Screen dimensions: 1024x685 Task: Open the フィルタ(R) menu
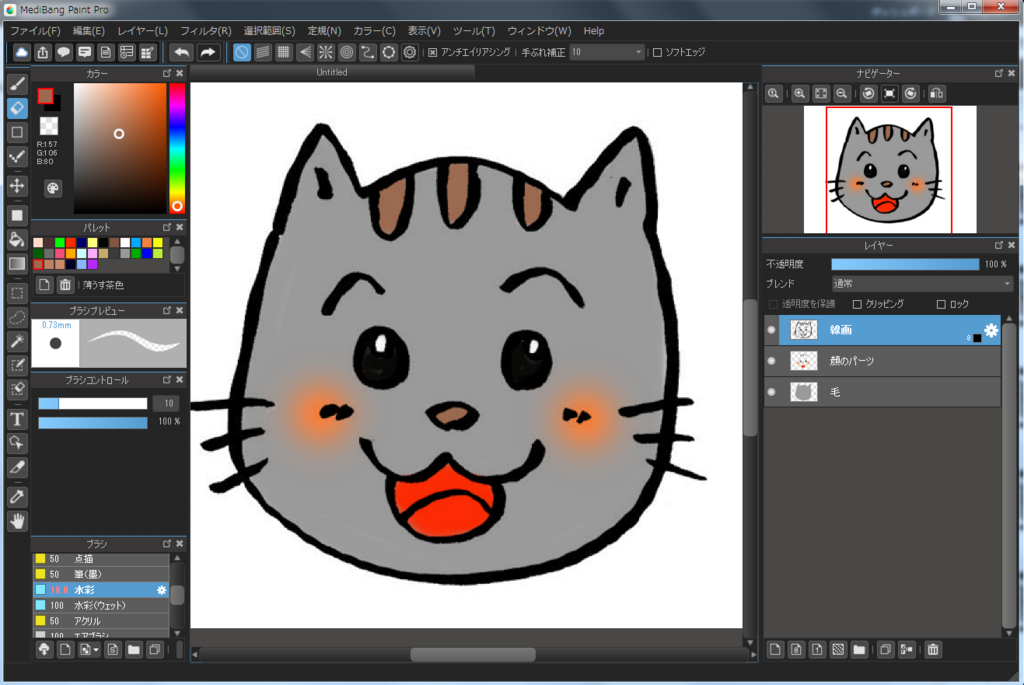tap(206, 31)
